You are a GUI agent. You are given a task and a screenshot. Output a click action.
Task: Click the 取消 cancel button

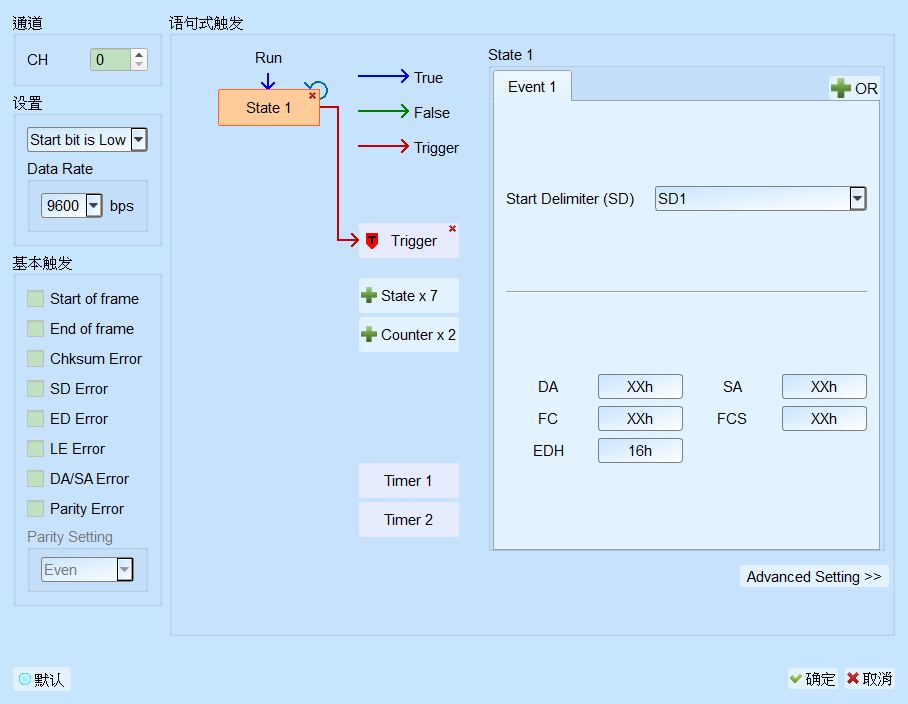pyautogui.click(x=869, y=679)
